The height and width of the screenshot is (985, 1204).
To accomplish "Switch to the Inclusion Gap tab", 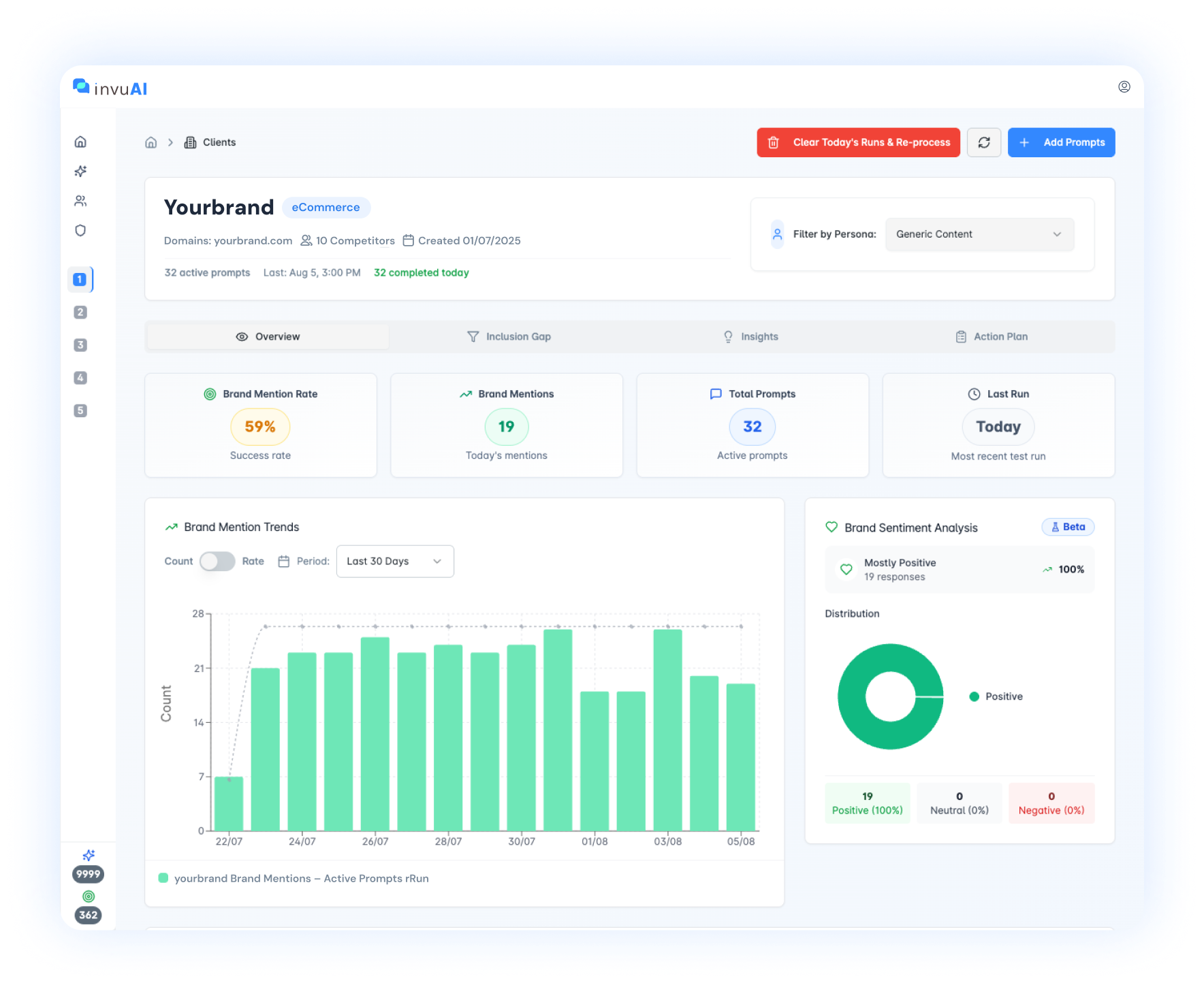I will 509,337.
